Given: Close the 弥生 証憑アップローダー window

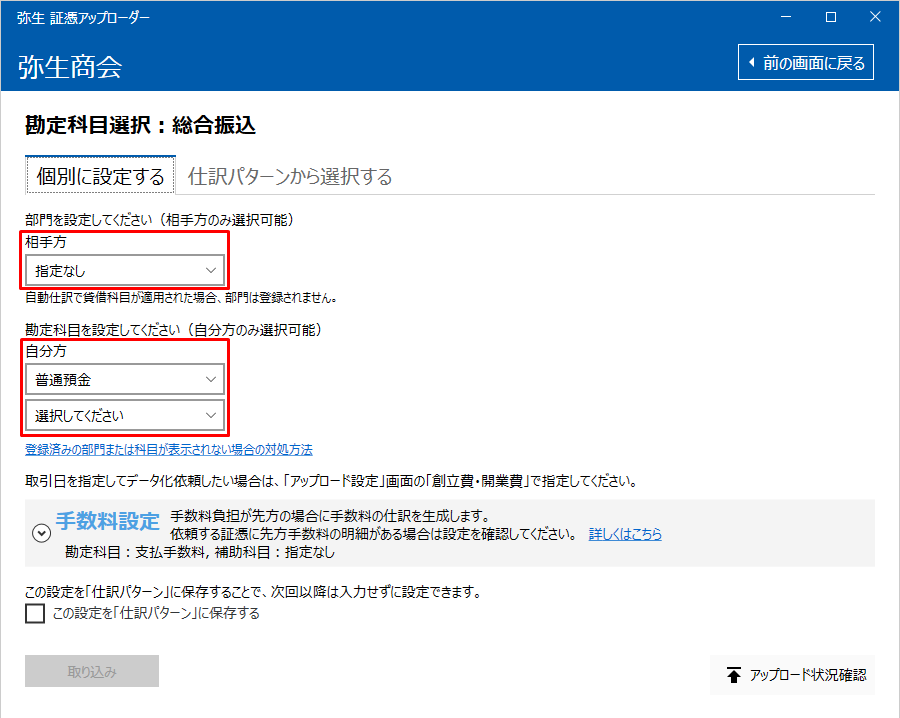Looking at the screenshot, I should pyautogui.click(x=875, y=17).
